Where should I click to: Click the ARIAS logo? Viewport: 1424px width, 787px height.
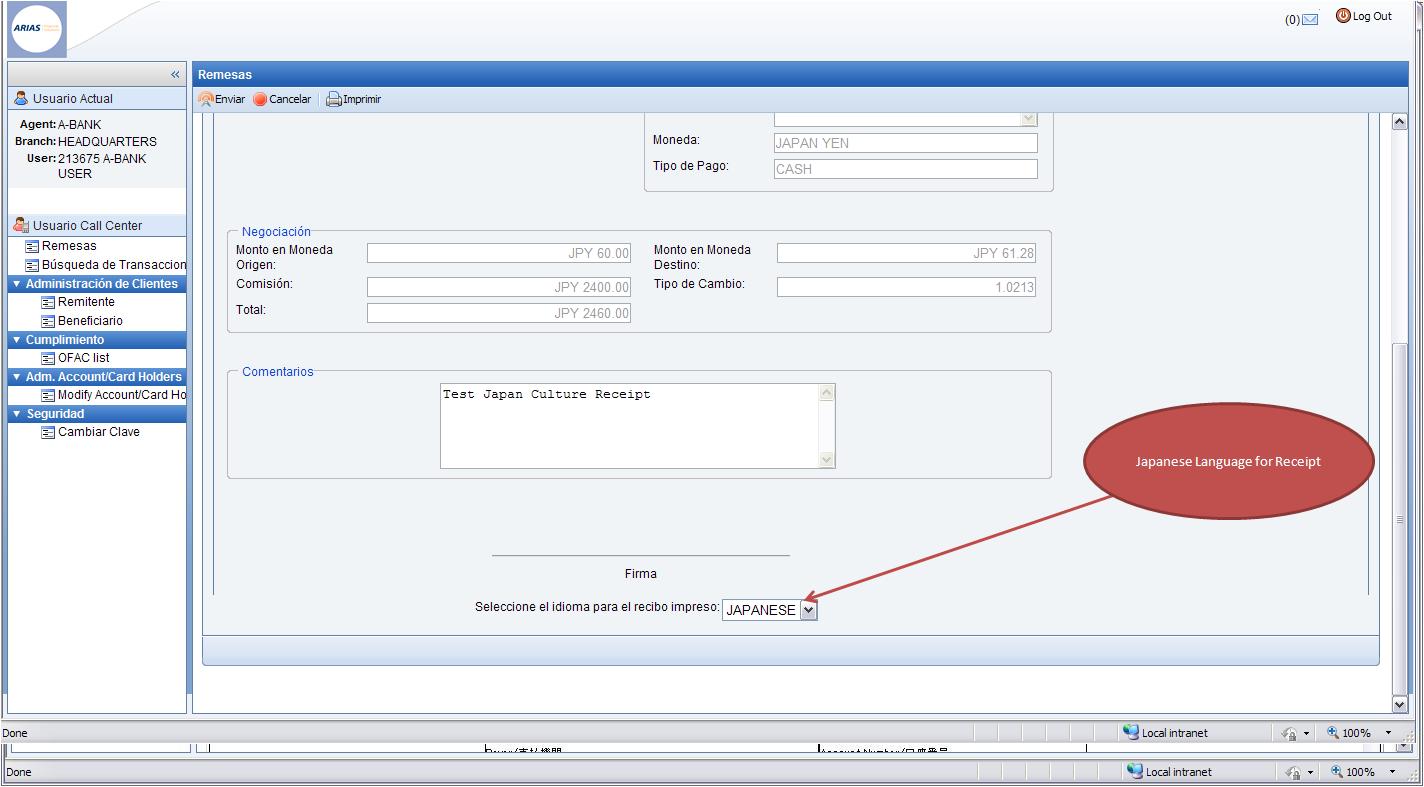tap(37, 29)
